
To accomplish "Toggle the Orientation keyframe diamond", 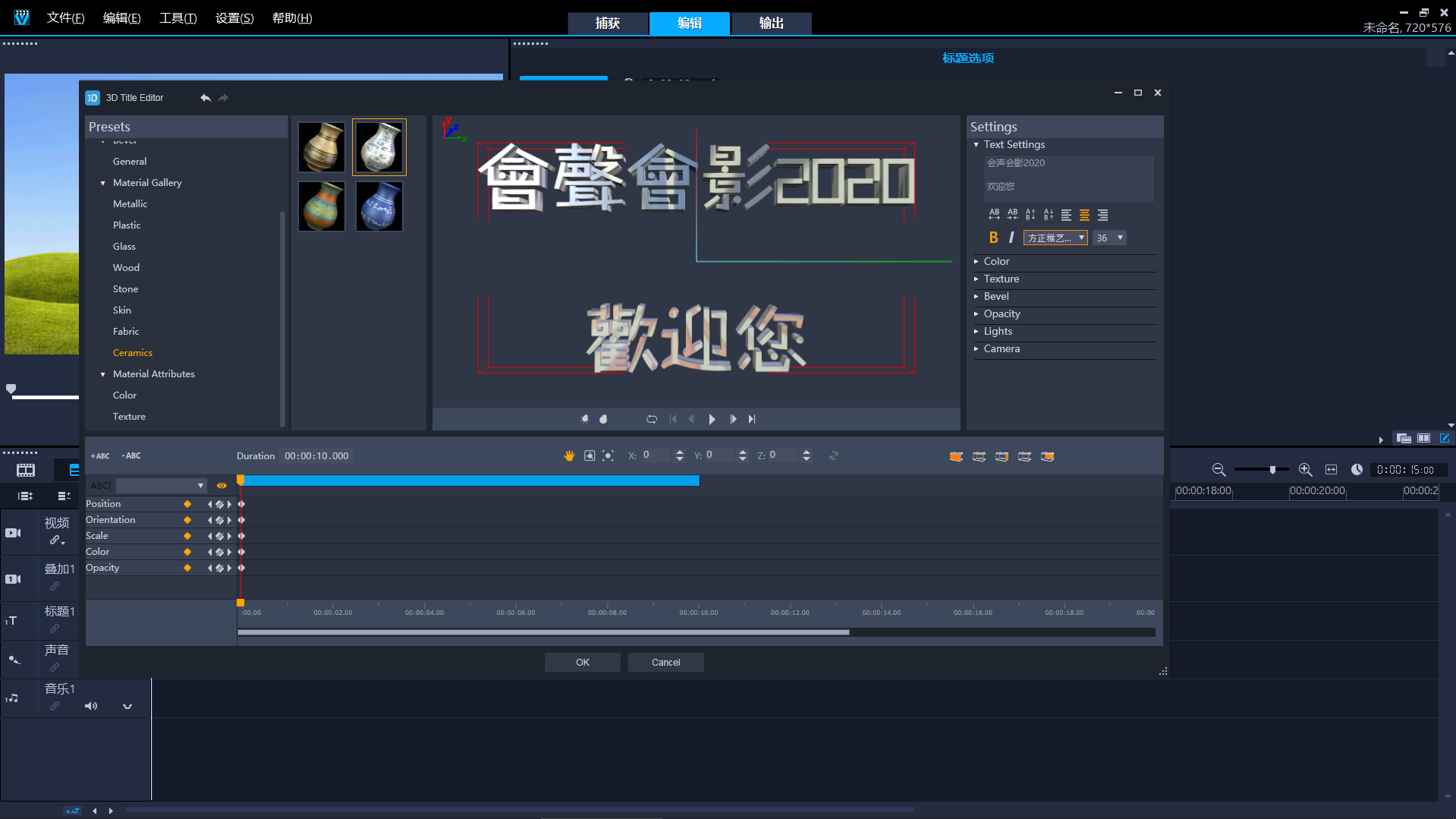I will tap(187, 520).
